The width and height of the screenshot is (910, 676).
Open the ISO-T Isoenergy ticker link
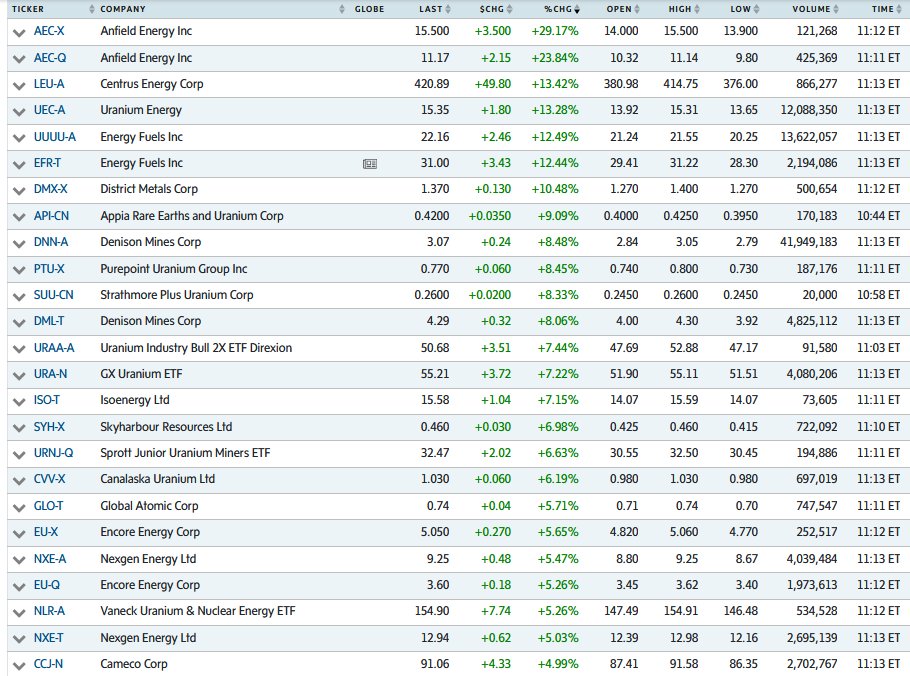pos(47,400)
